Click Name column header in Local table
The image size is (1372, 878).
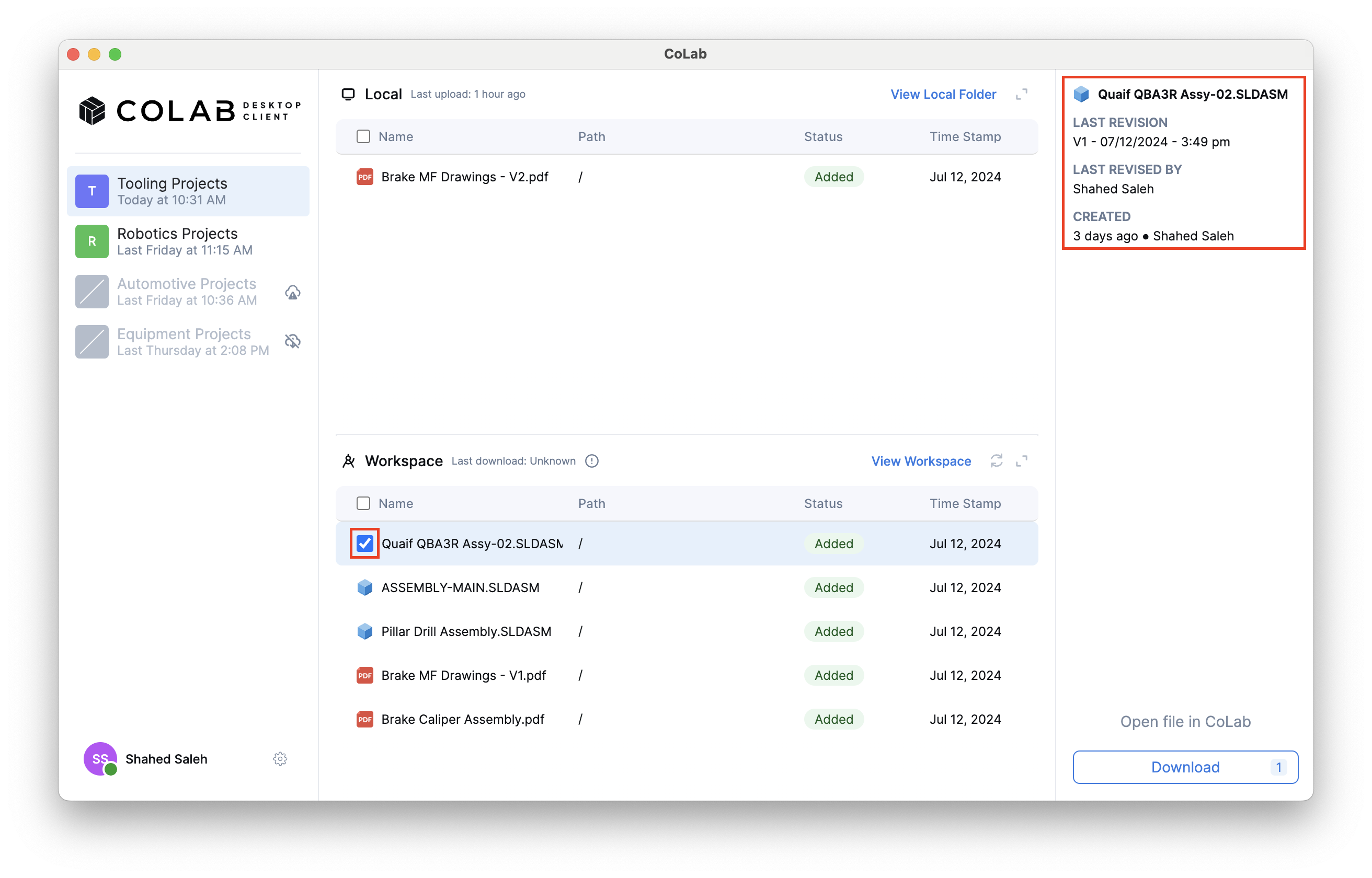coord(396,136)
